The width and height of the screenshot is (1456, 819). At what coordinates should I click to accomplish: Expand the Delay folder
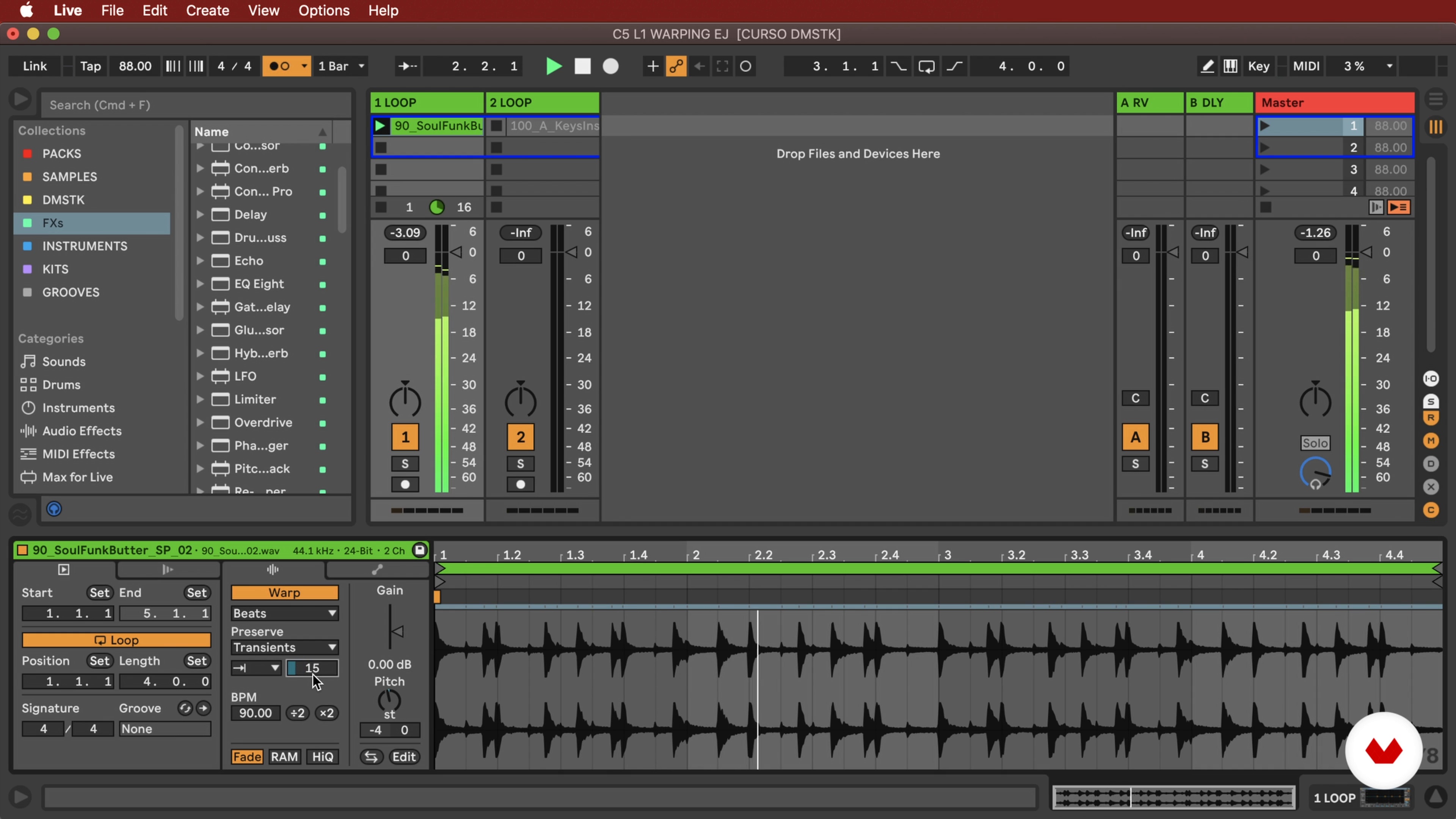tap(200, 215)
